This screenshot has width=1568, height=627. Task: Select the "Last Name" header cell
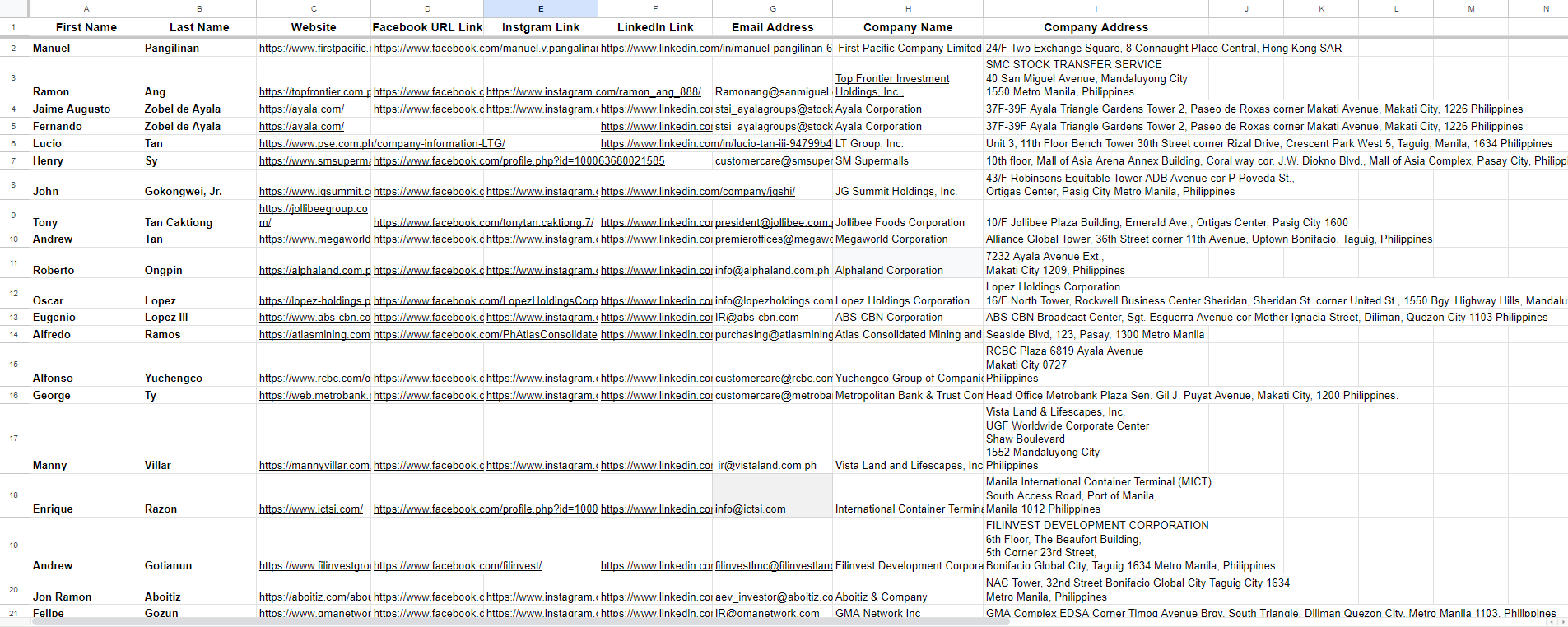pos(199,27)
